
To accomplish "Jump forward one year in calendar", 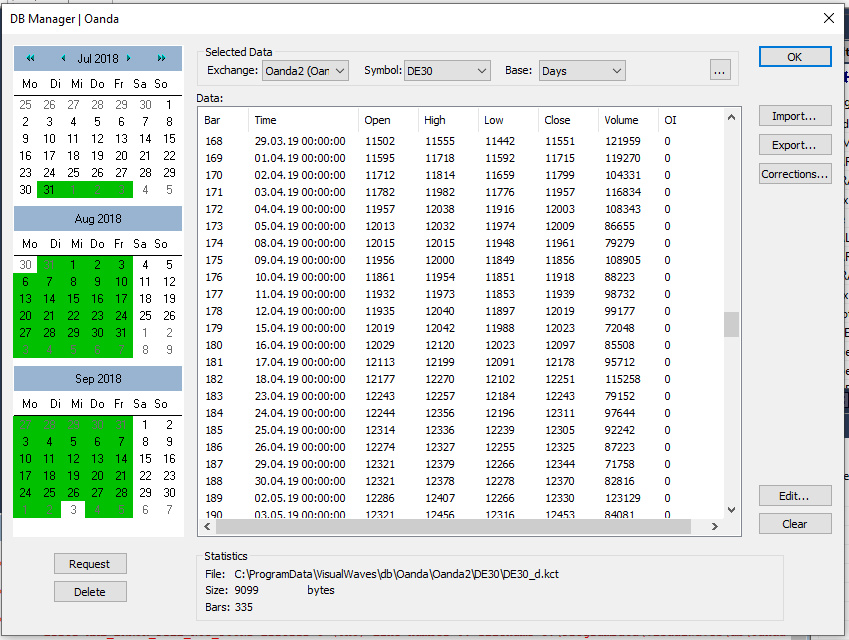I will 161,58.
